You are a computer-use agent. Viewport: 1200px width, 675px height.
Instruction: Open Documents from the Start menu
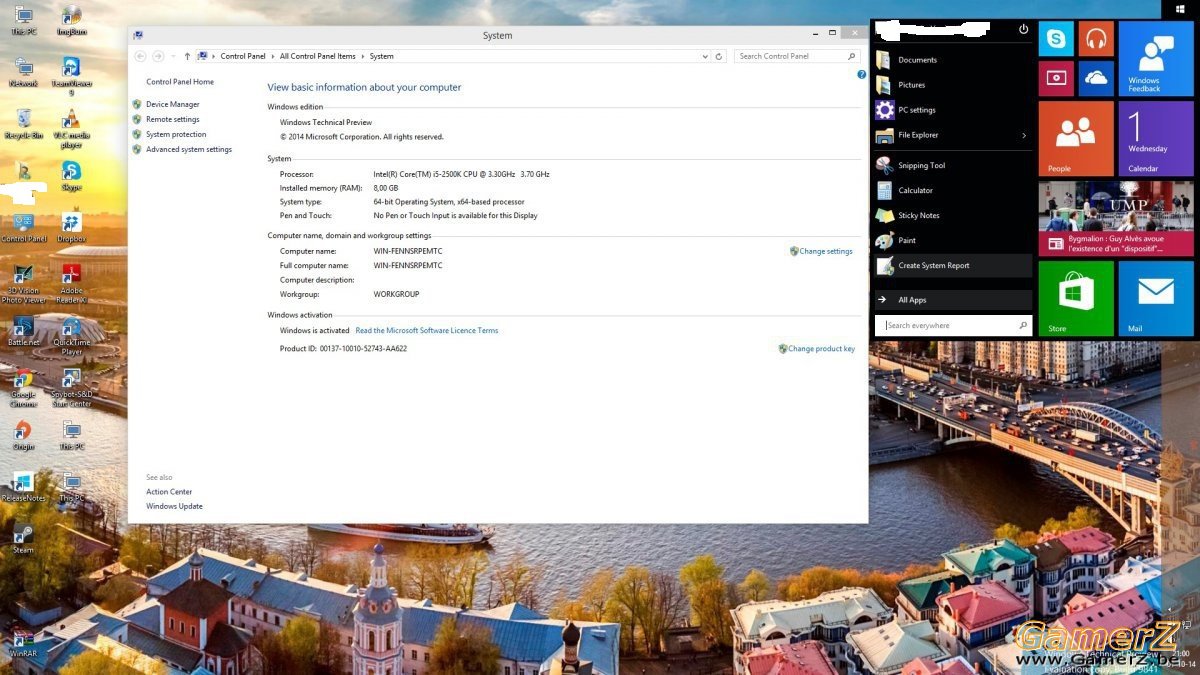pyautogui.click(x=953, y=60)
